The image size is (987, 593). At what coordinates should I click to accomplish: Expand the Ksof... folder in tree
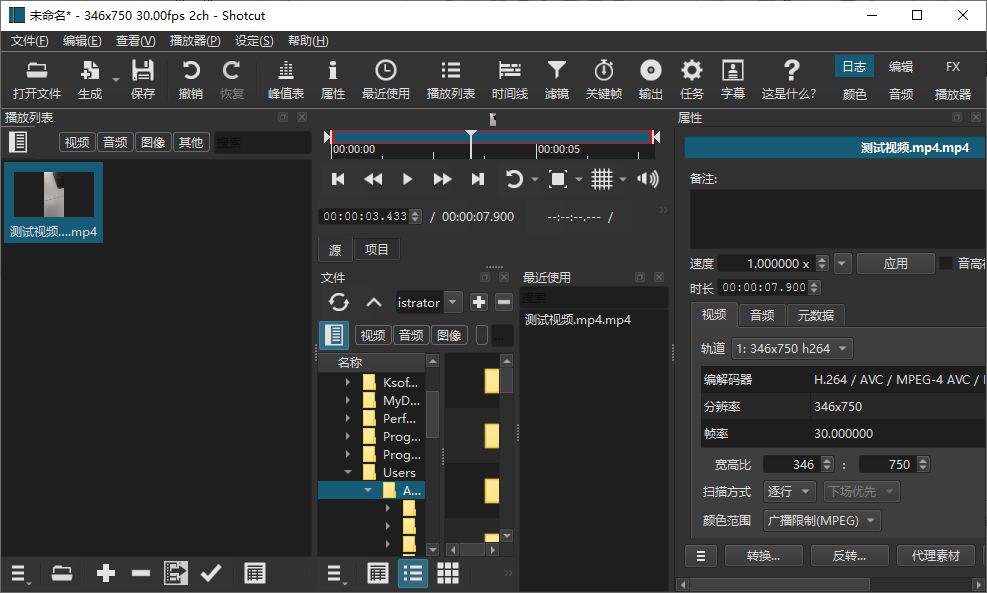[x=347, y=382]
